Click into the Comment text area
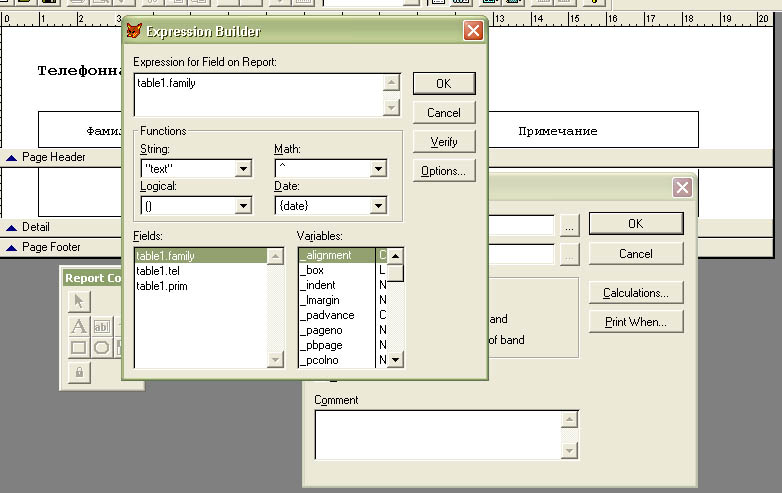 [x=438, y=435]
